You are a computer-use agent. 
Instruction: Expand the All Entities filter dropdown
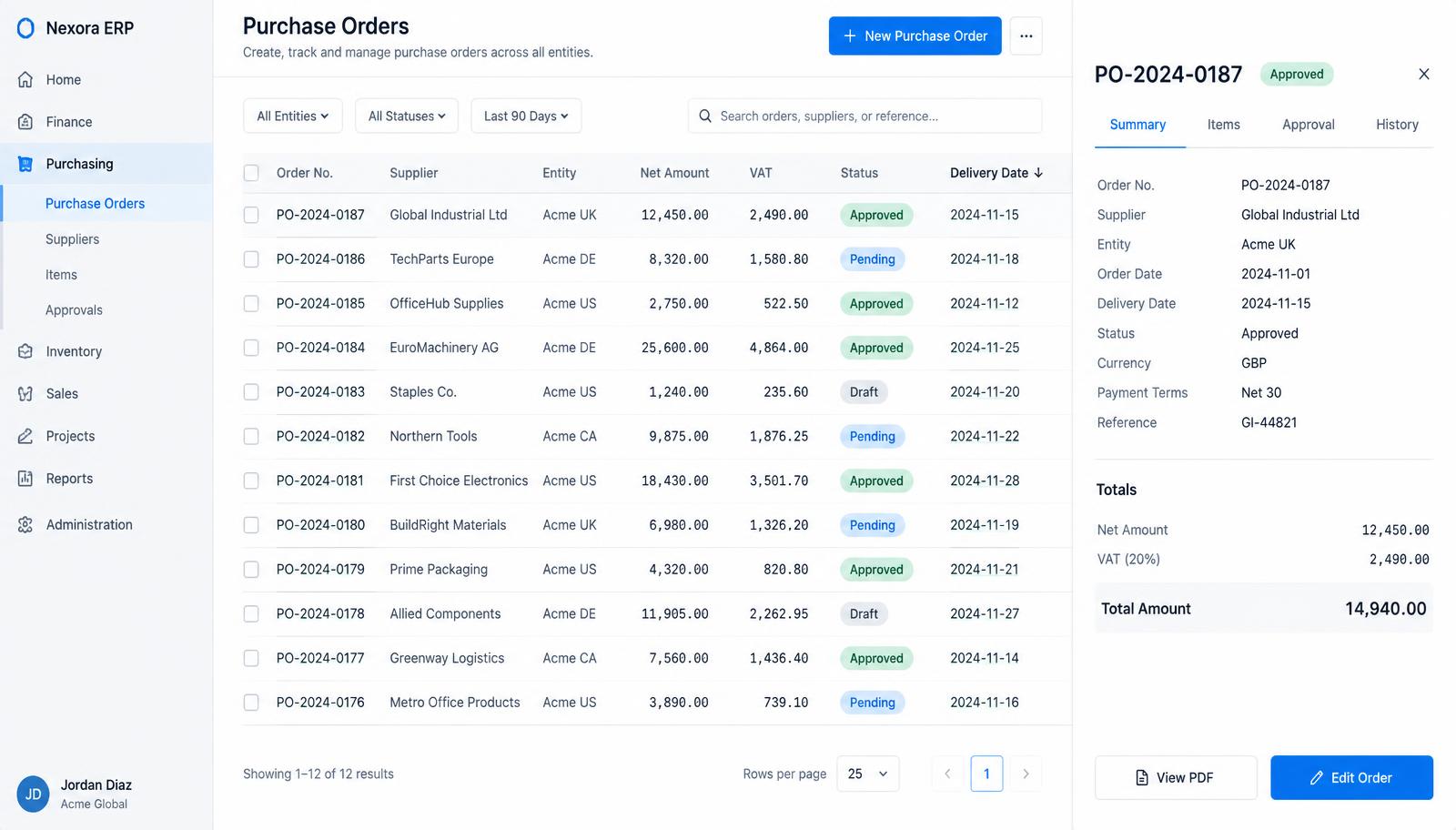coord(293,116)
